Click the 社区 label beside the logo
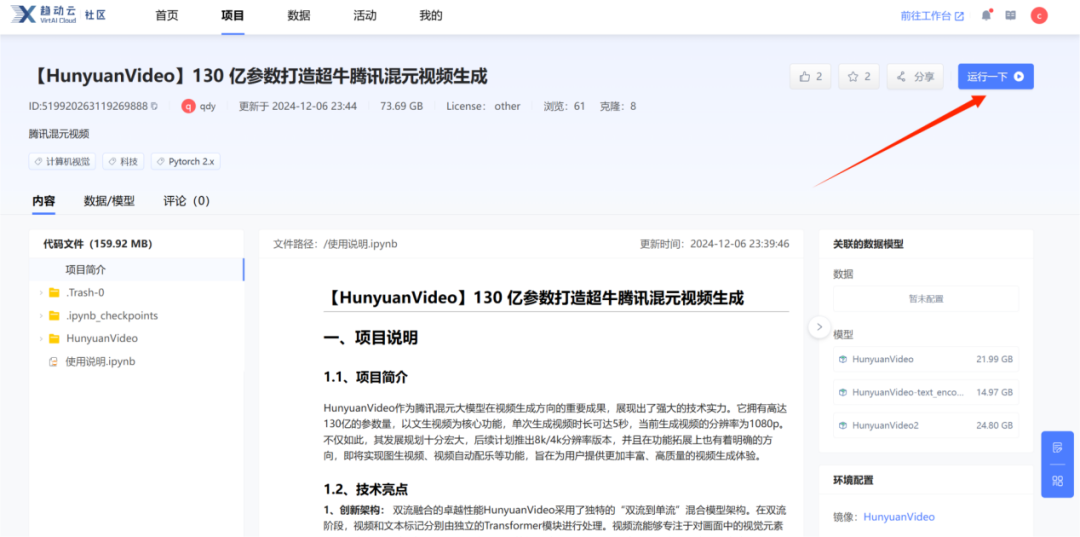Viewport: 1080px width, 537px height. [x=95, y=15]
